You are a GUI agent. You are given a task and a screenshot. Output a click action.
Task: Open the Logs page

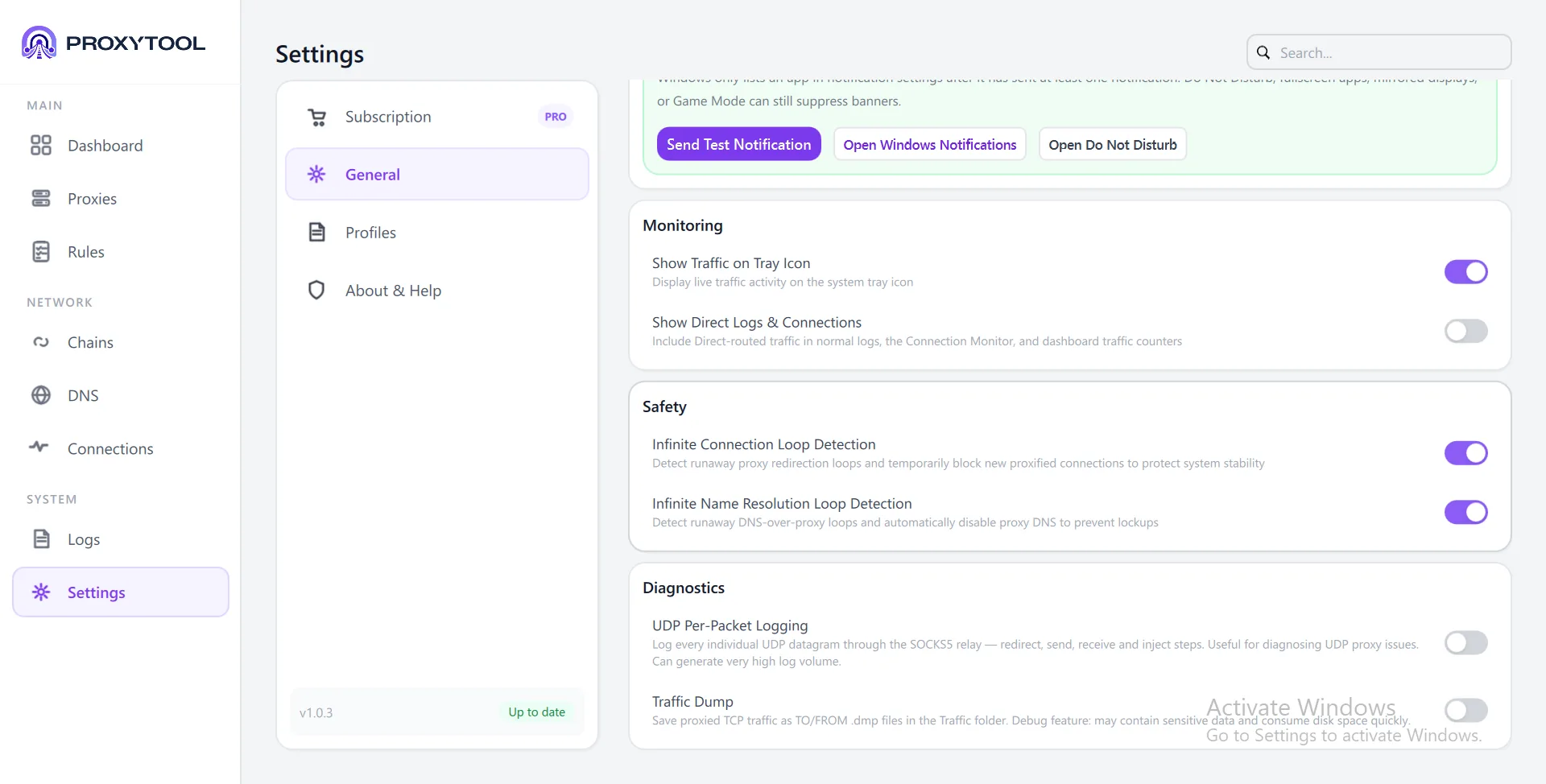click(x=121, y=539)
